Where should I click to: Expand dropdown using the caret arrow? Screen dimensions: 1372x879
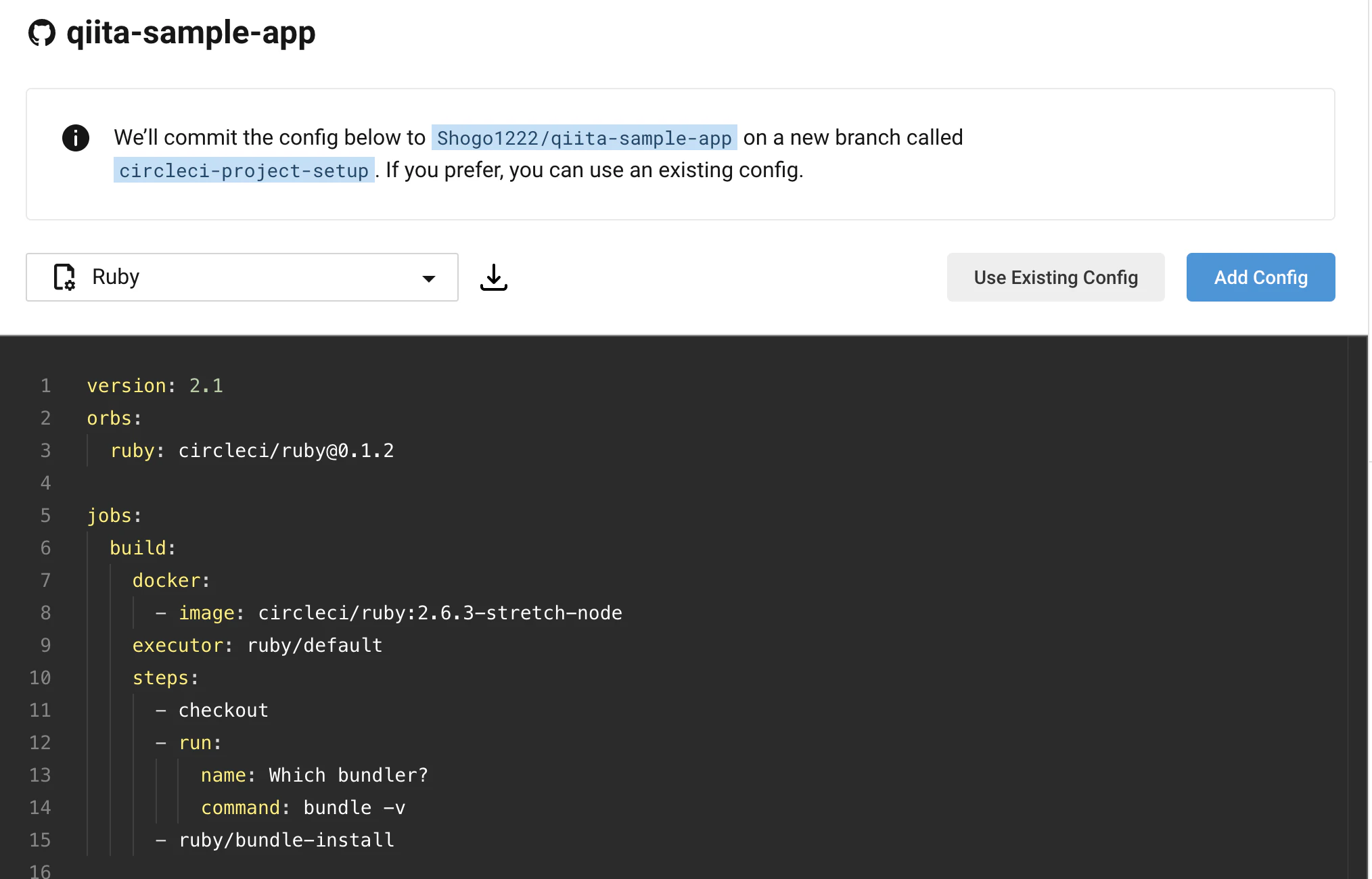click(428, 279)
